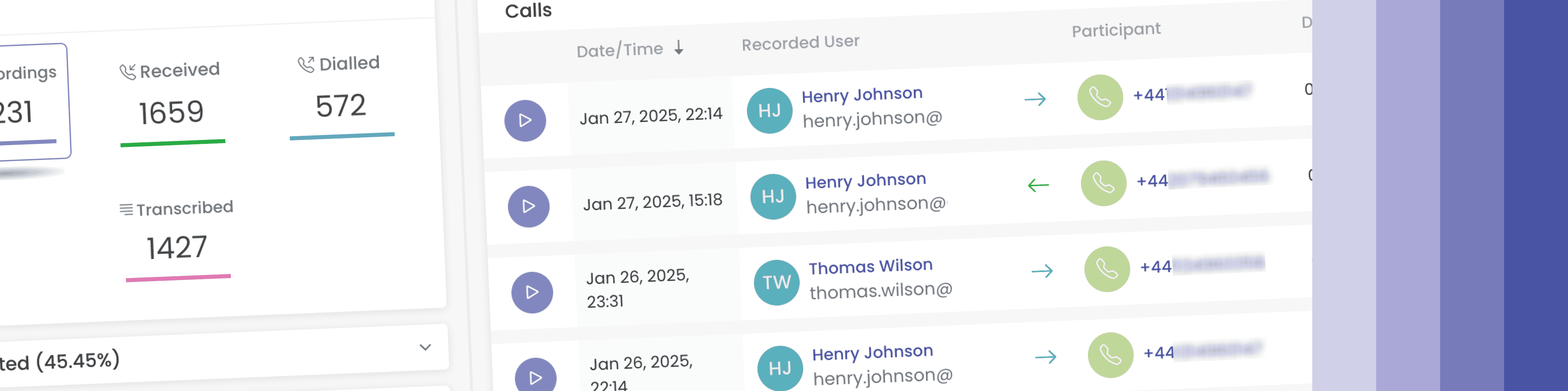Image resolution: width=1568 pixels, height=391 pixels.
Task: Click the Received phone icon
Action: (127, 72)
